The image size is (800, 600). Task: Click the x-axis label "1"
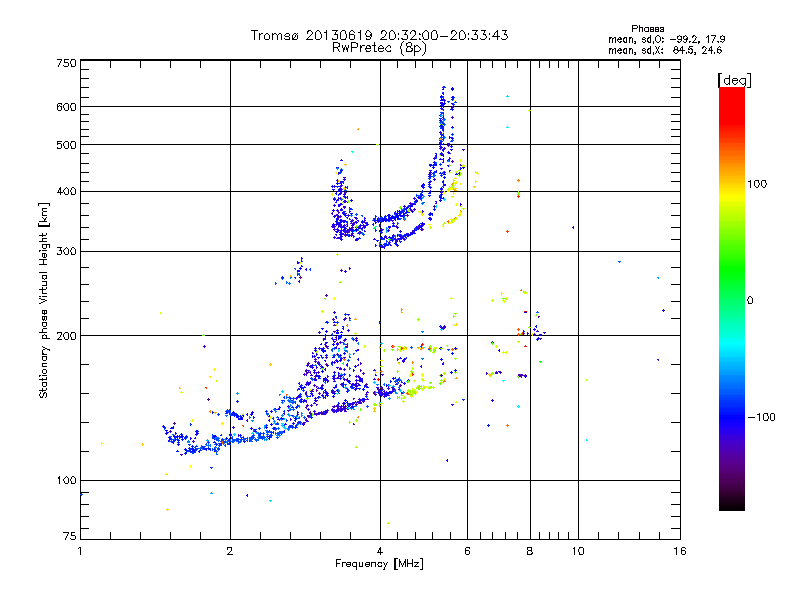[80, 551]
